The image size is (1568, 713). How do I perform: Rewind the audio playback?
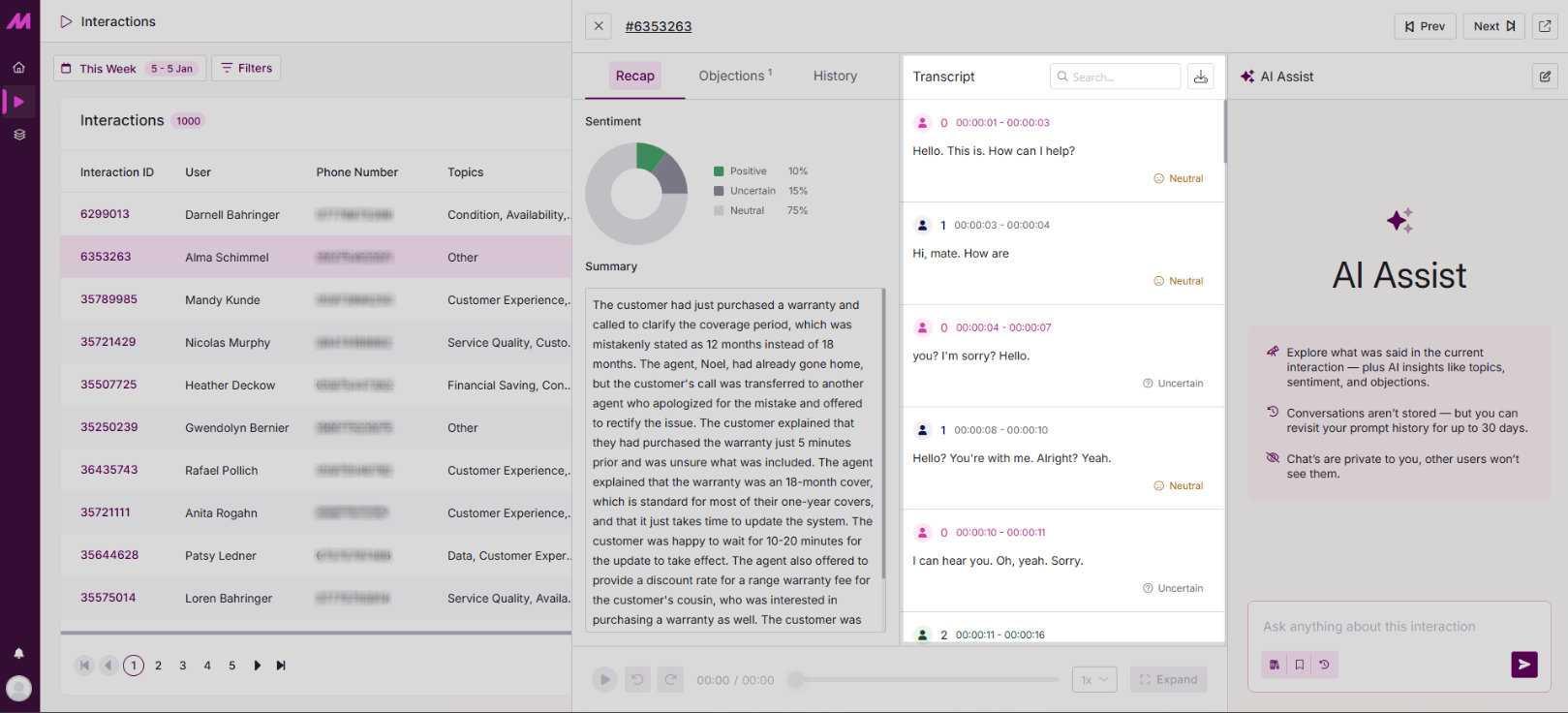(x=637, y=680)
